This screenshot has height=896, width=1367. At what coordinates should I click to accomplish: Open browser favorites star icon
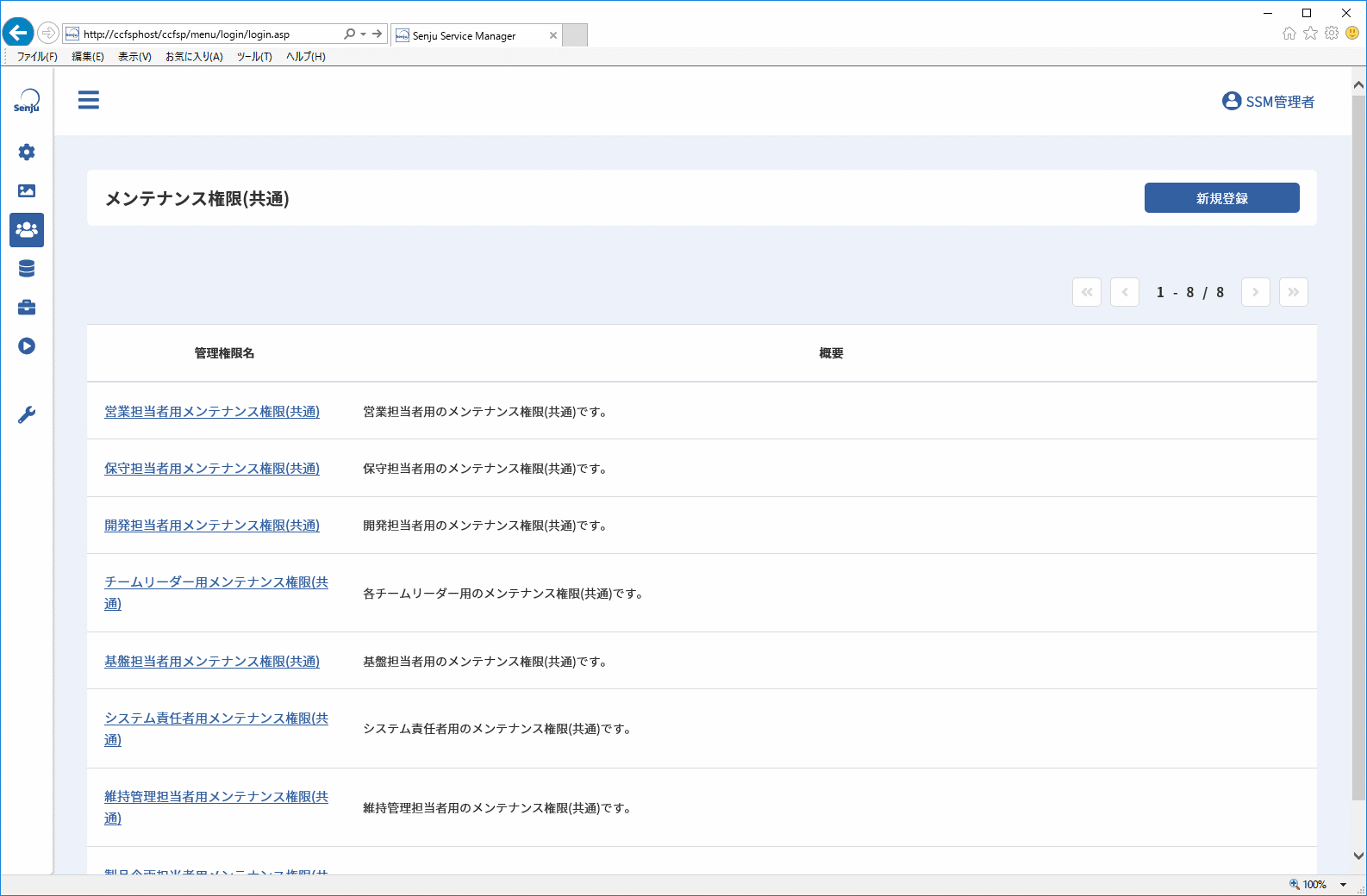[1311, 34]
